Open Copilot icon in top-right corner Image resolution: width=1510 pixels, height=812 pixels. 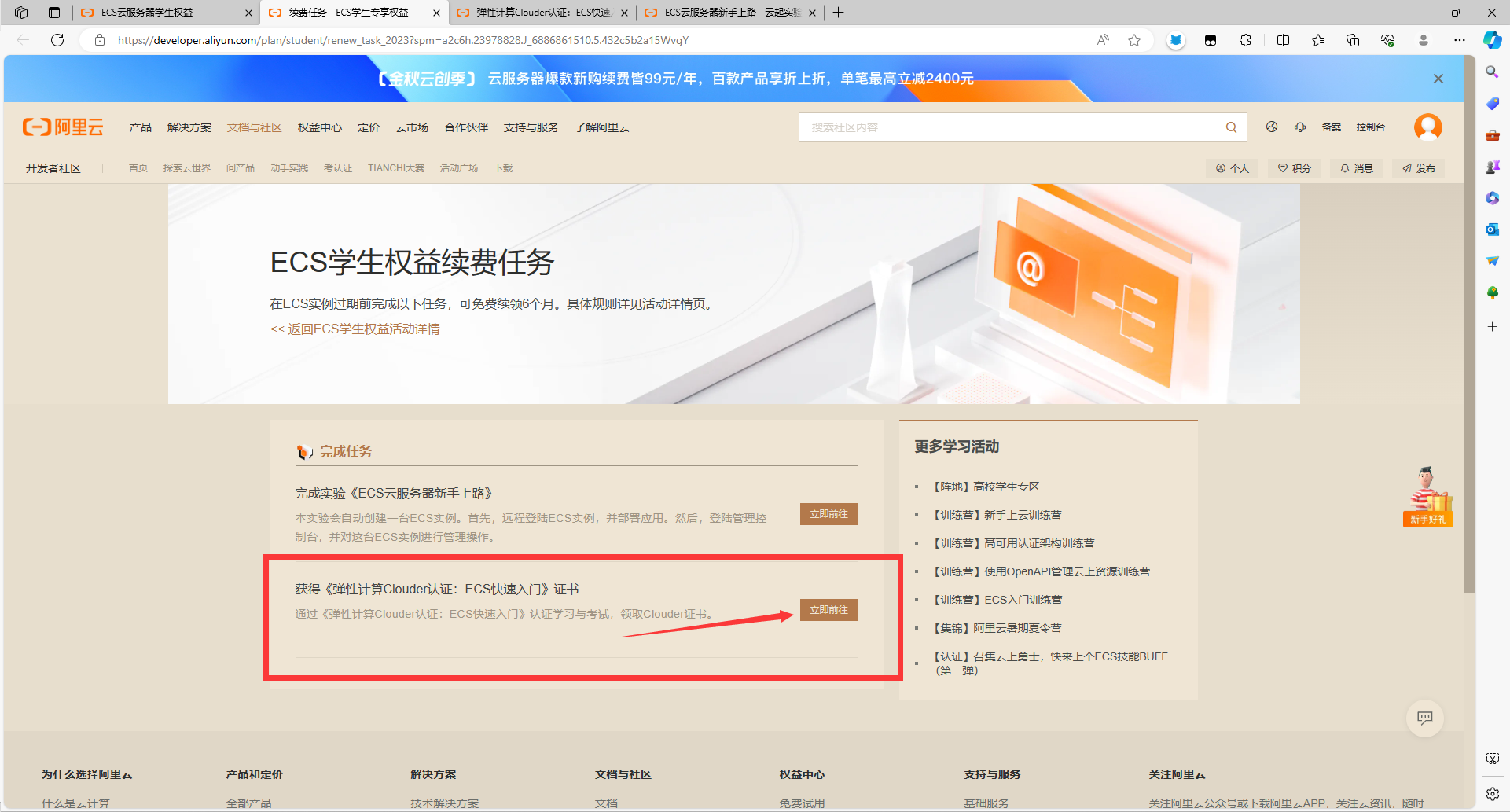click(x=1493, y=40)
